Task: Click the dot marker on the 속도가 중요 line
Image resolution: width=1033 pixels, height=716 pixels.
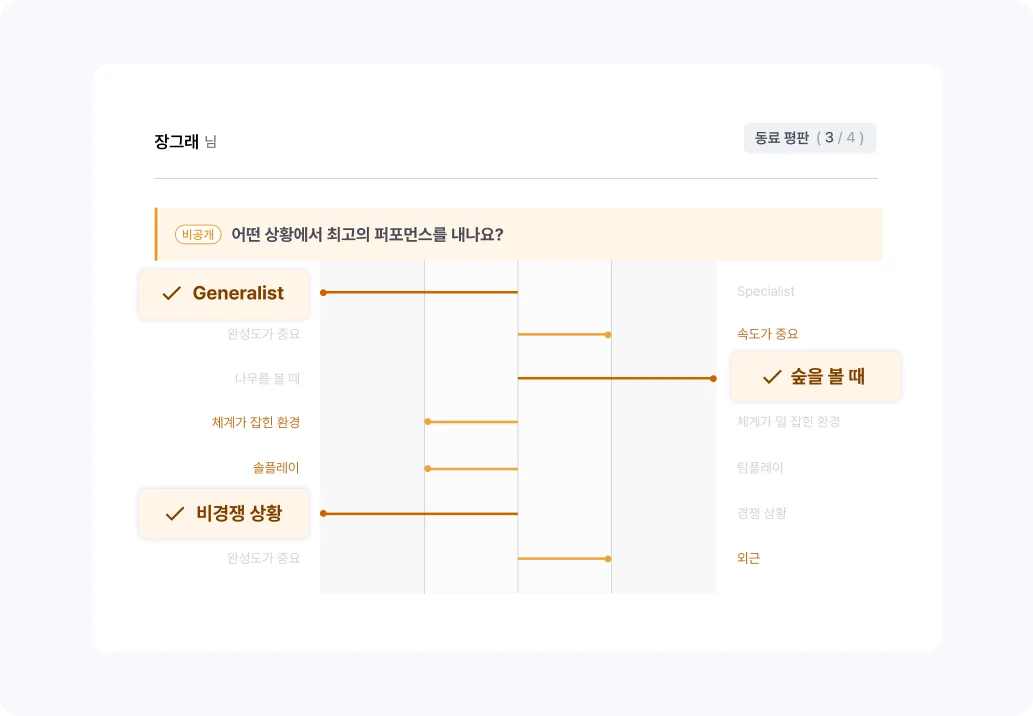Action: pos(607,333)
